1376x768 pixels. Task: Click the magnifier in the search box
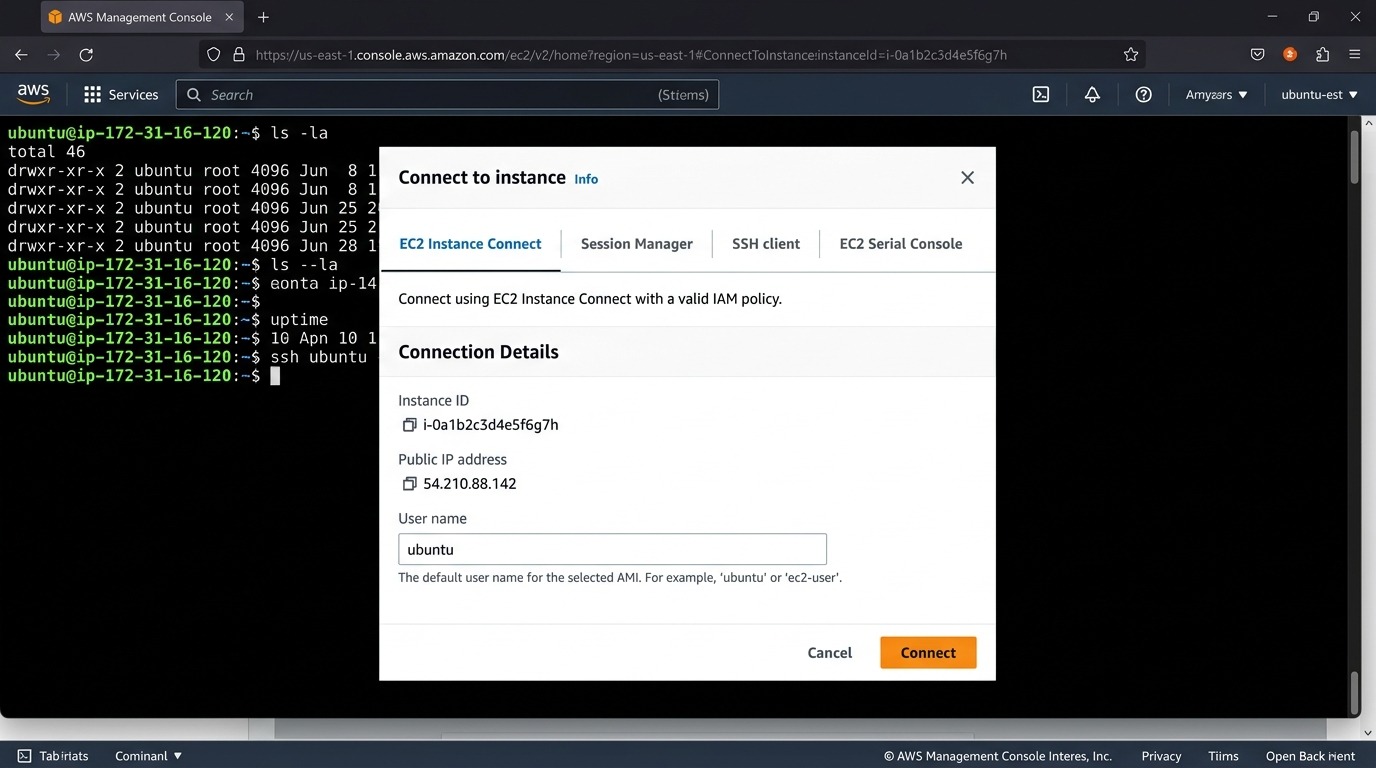(x=195, y=95)
